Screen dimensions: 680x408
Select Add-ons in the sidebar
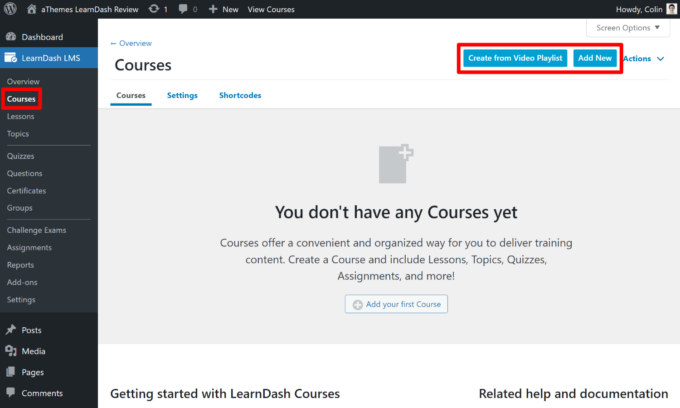[x=22, y=282]
